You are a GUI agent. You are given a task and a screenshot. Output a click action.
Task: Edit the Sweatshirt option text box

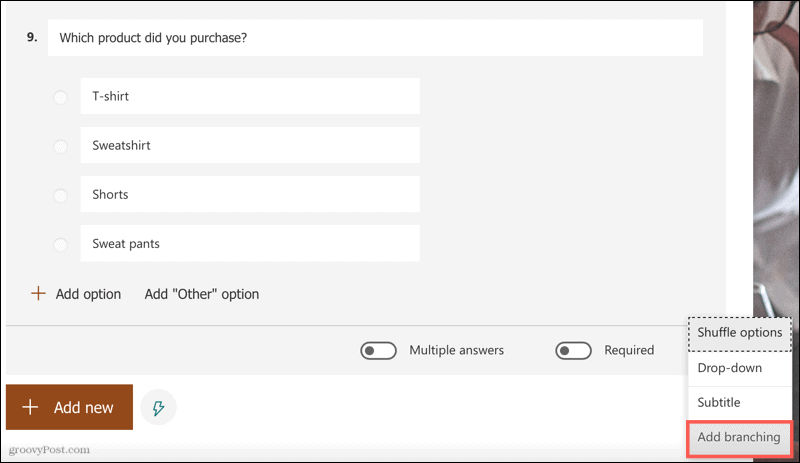click(x=250, y=146)
